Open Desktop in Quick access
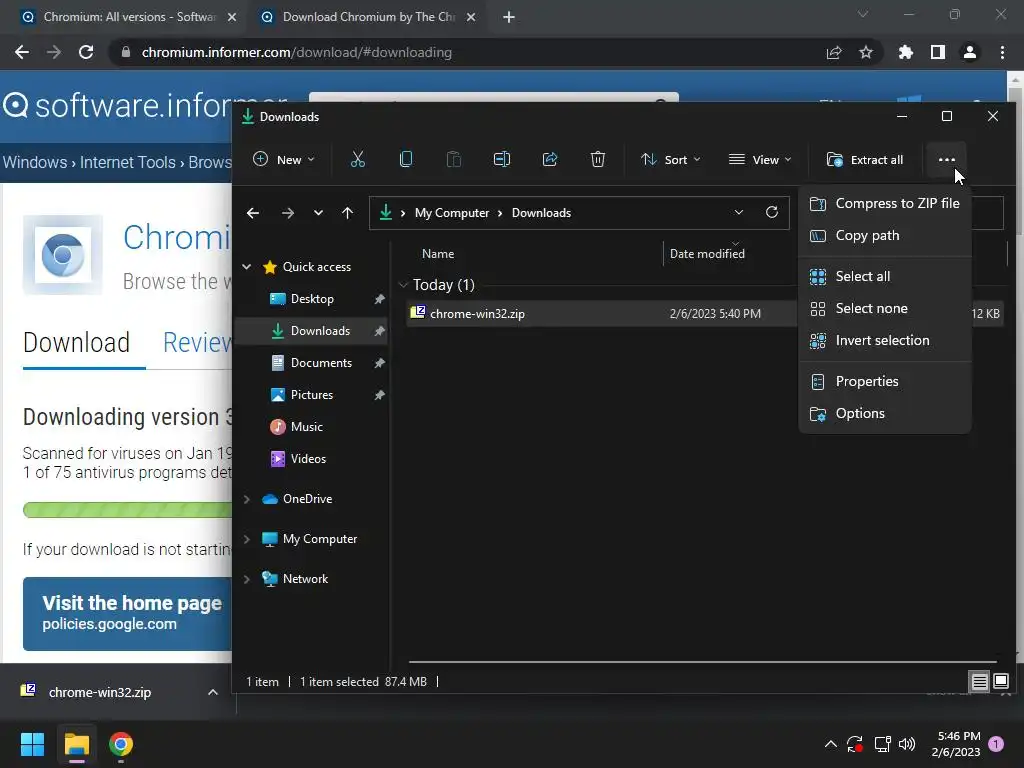The width and height of the screenshot is (1024, 768). point(312,298)
